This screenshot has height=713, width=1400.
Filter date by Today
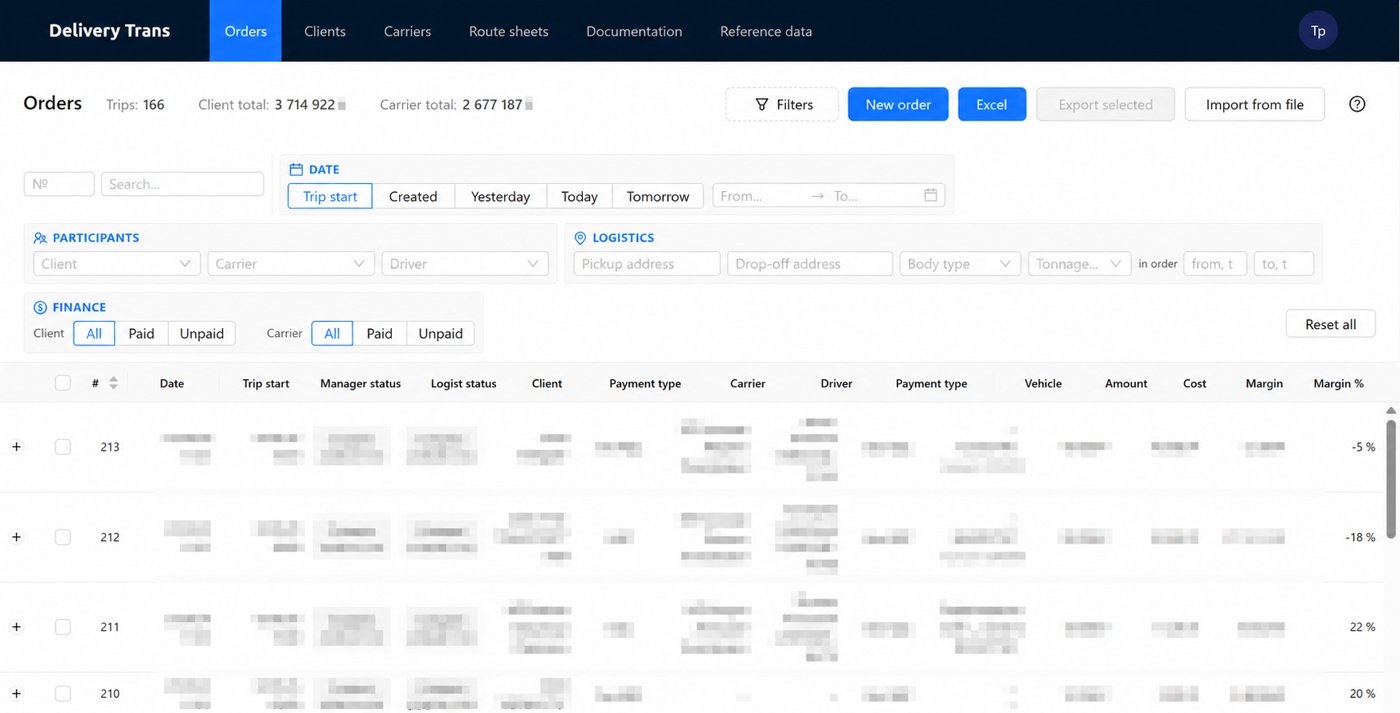[x=579, y=196]
